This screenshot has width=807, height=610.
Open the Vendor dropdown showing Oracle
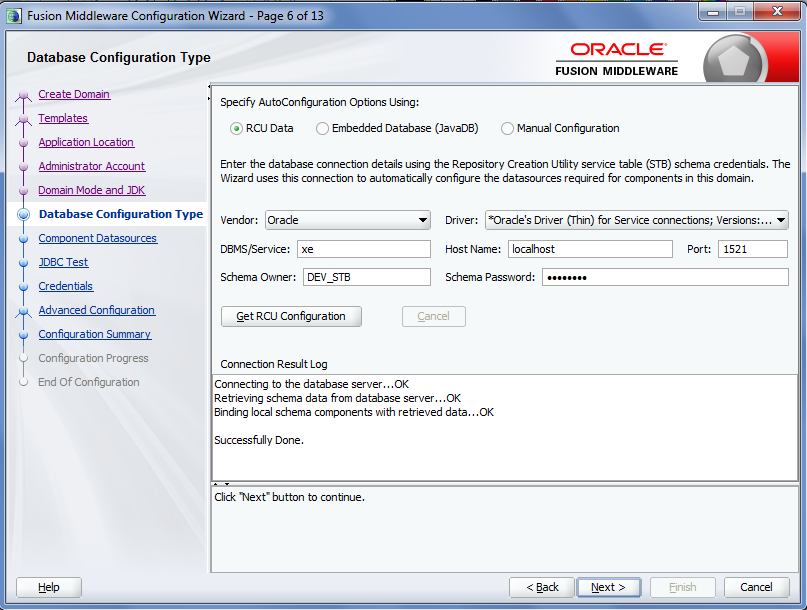click(x=348, y=220)
